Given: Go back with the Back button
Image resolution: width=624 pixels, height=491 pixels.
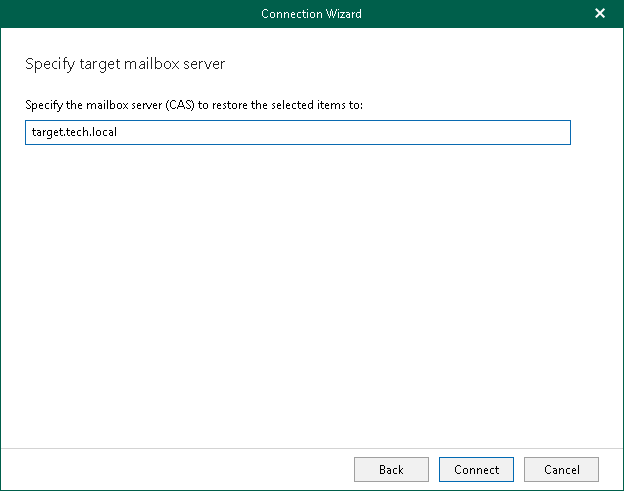Looking at the screenshot, I should pos(391,469).
